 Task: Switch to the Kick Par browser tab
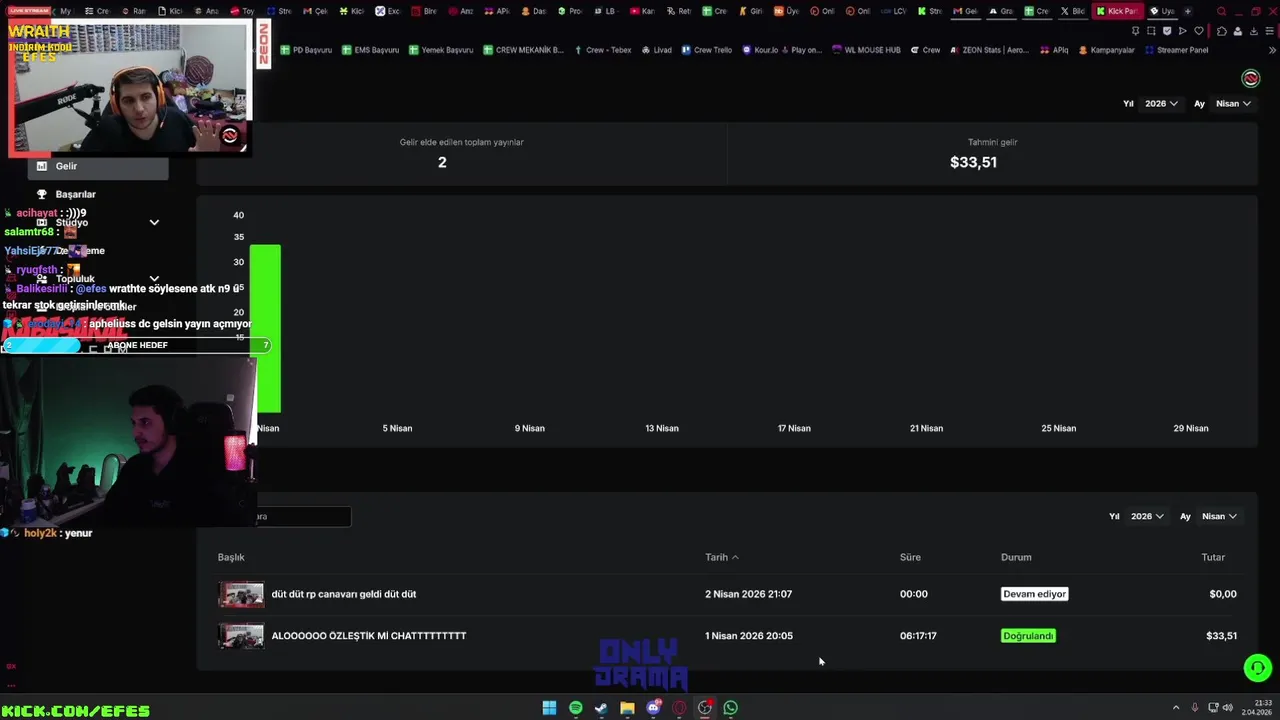pyautogui.click(x=1117, y=11)
